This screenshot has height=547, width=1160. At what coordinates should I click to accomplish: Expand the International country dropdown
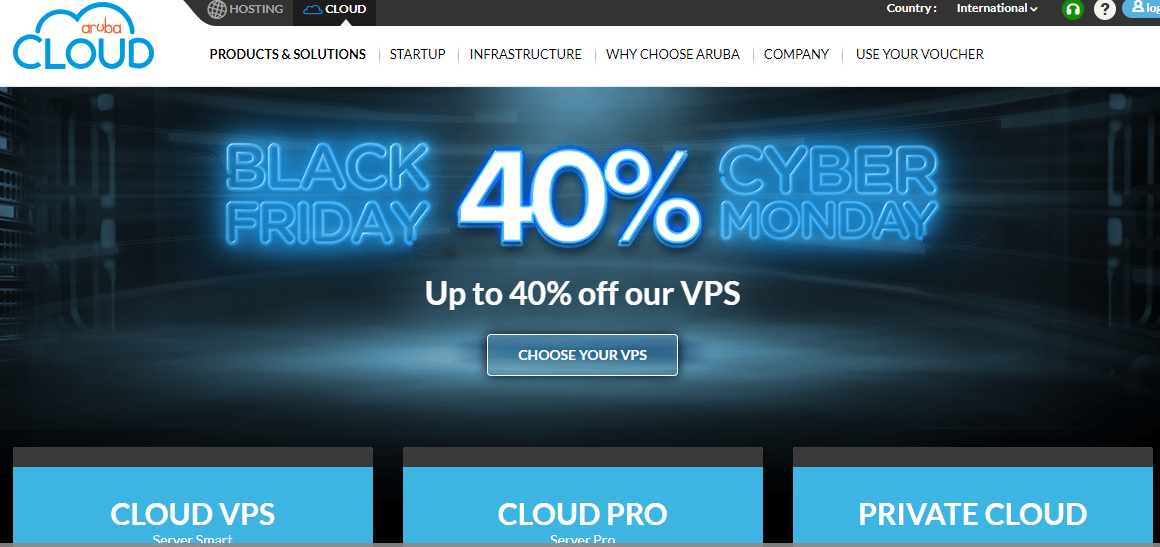coord(997,9)
